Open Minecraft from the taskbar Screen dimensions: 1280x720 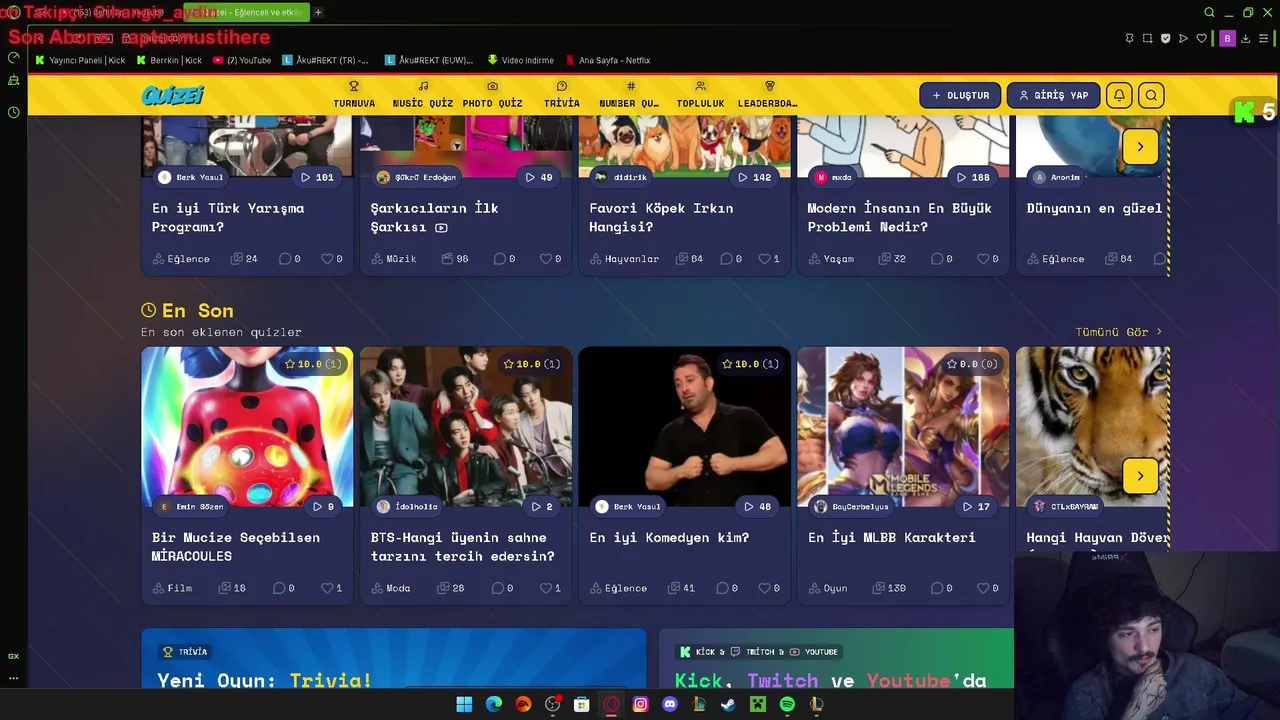758,704
